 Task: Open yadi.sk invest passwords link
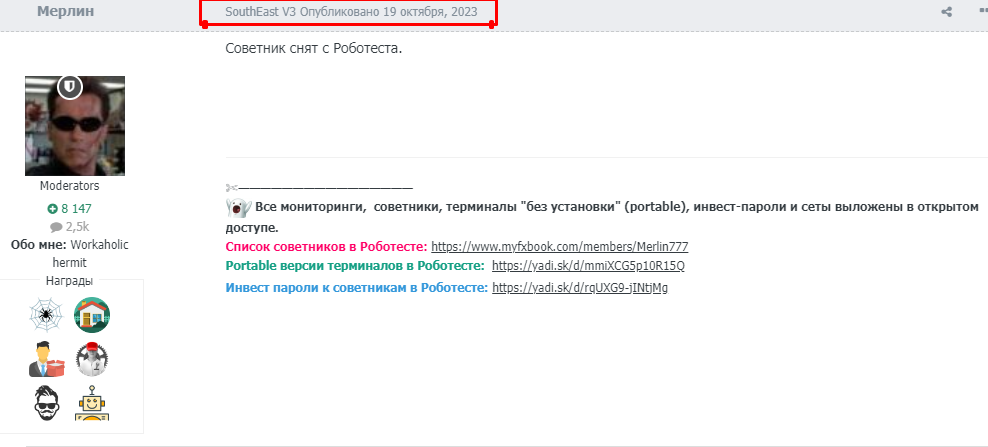tap(580, 287)
